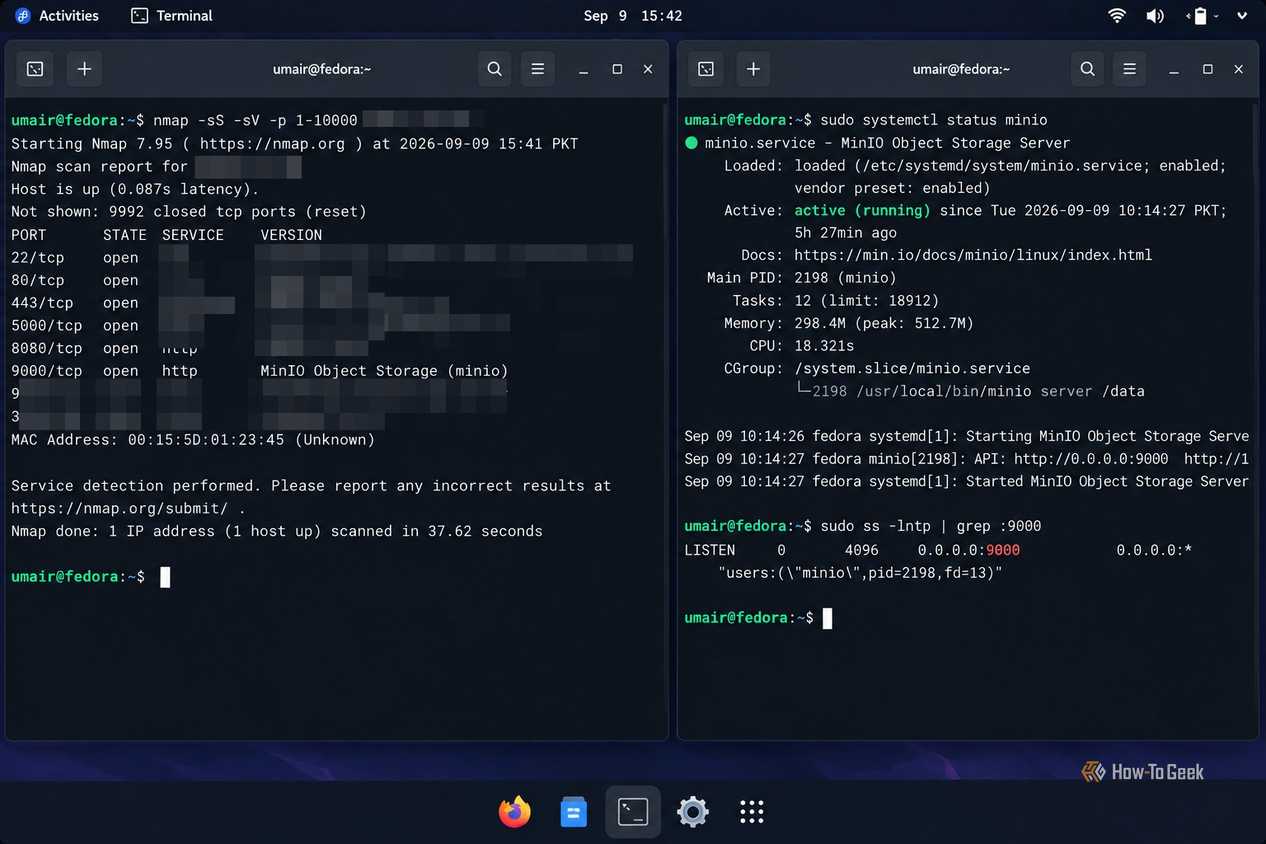The height and width of the screenshot is (844, 1266).
Task: Click "Tasks: 12 (limit: 18912)" line
Action: [x=837, y=301]
